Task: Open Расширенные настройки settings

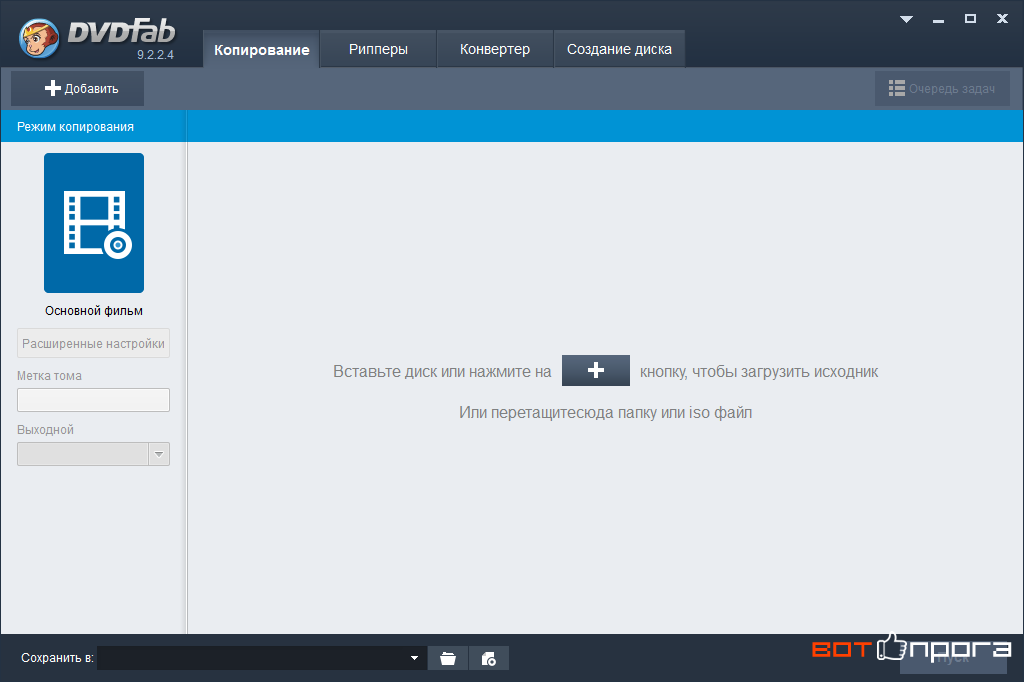Action: point(93,343)
